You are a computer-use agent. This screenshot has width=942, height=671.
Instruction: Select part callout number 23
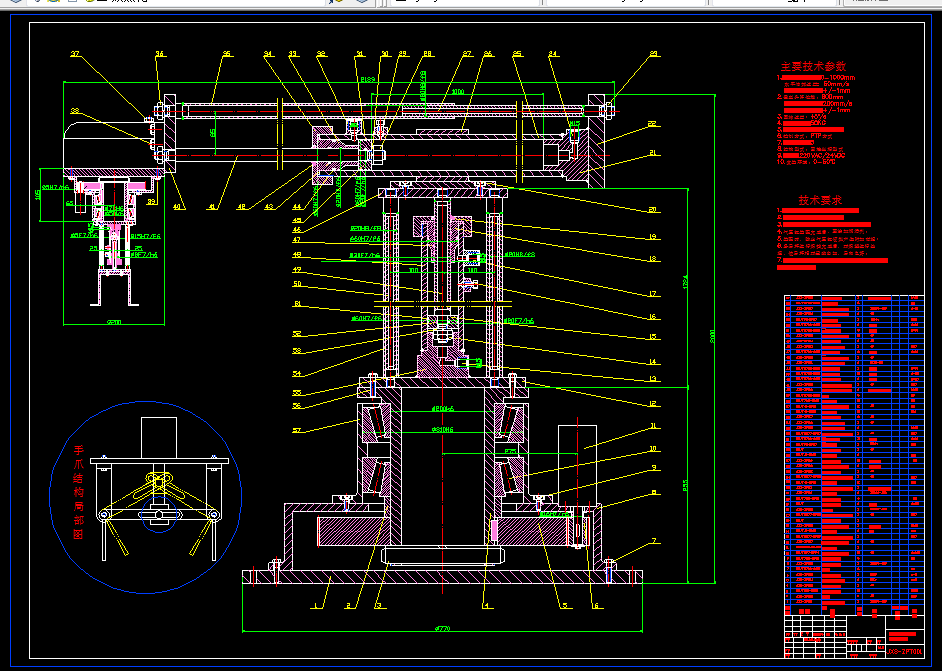(x=654, y=54)
